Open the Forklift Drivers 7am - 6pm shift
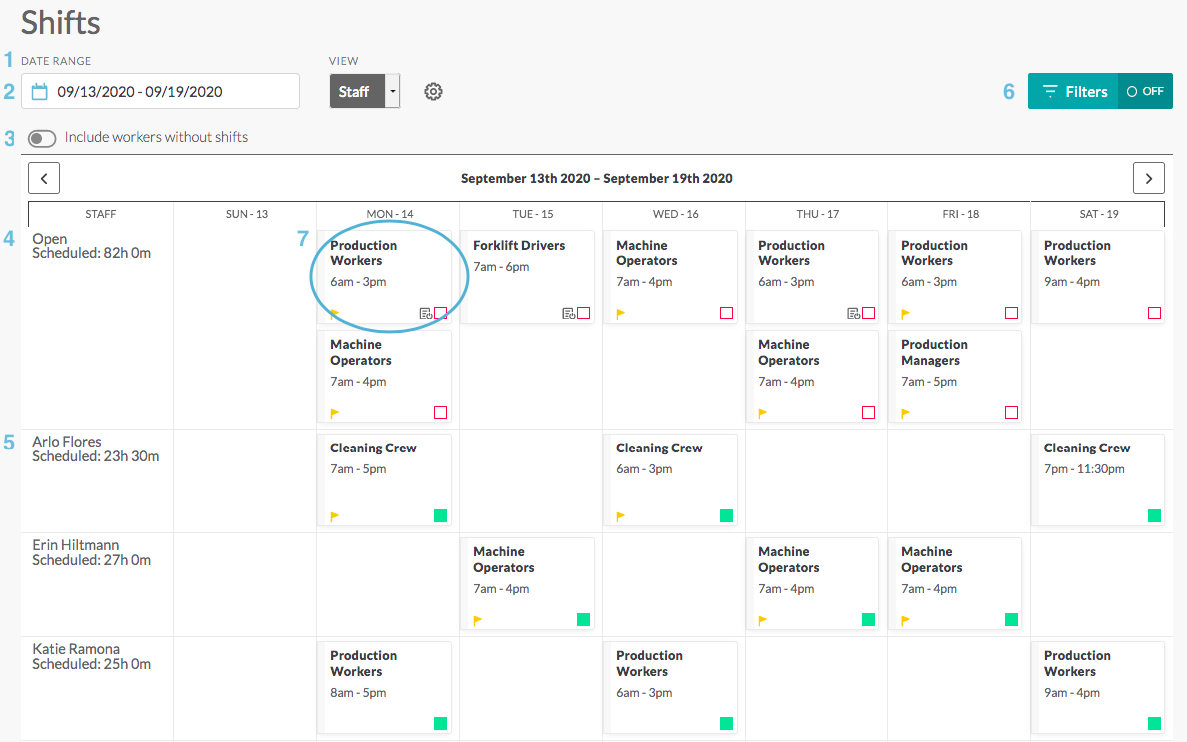Image resolution: width=1187 pixels, height=742 pixels. pyautogui.click(x=528, y=277)
